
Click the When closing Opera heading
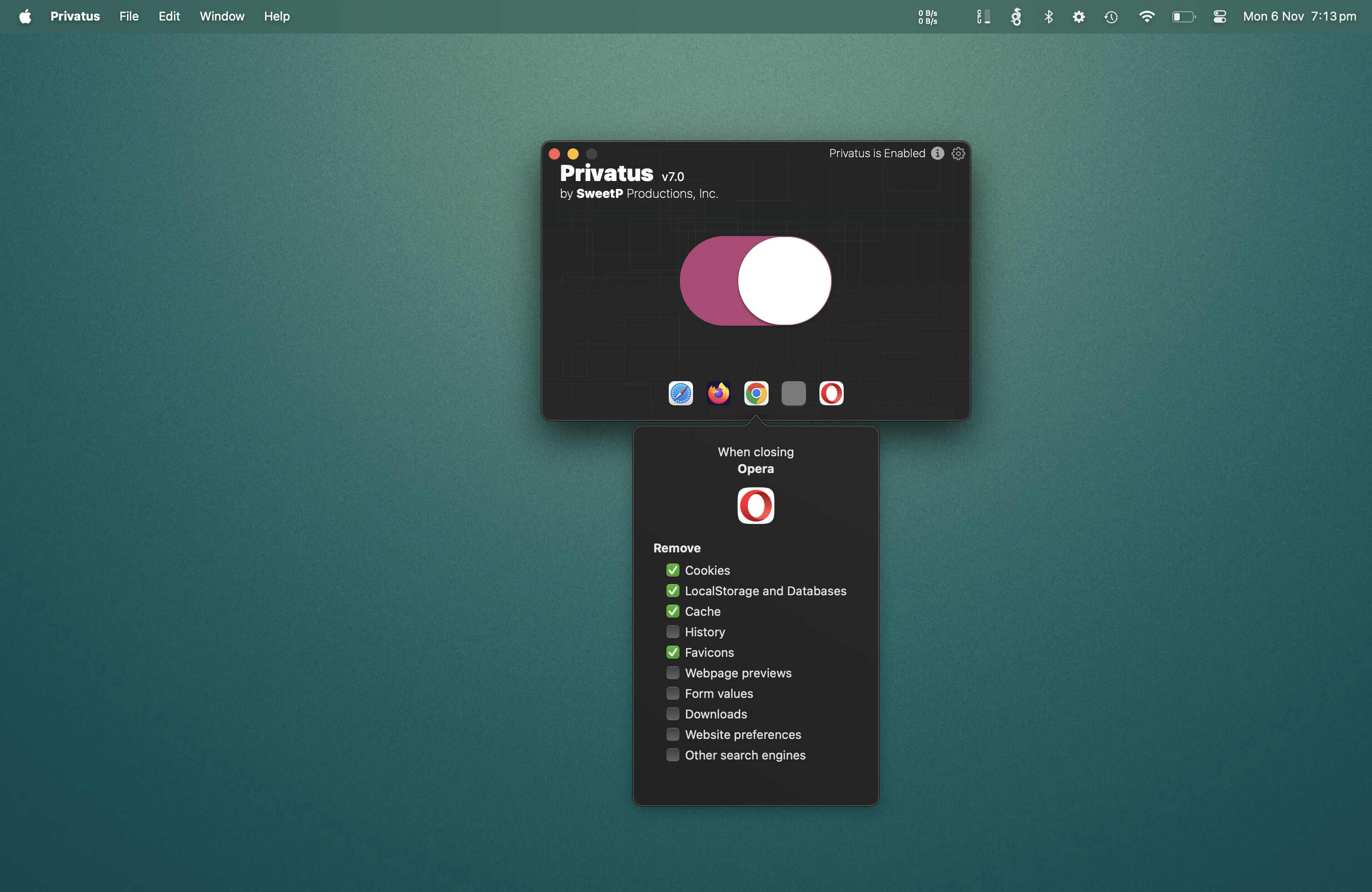756,460
